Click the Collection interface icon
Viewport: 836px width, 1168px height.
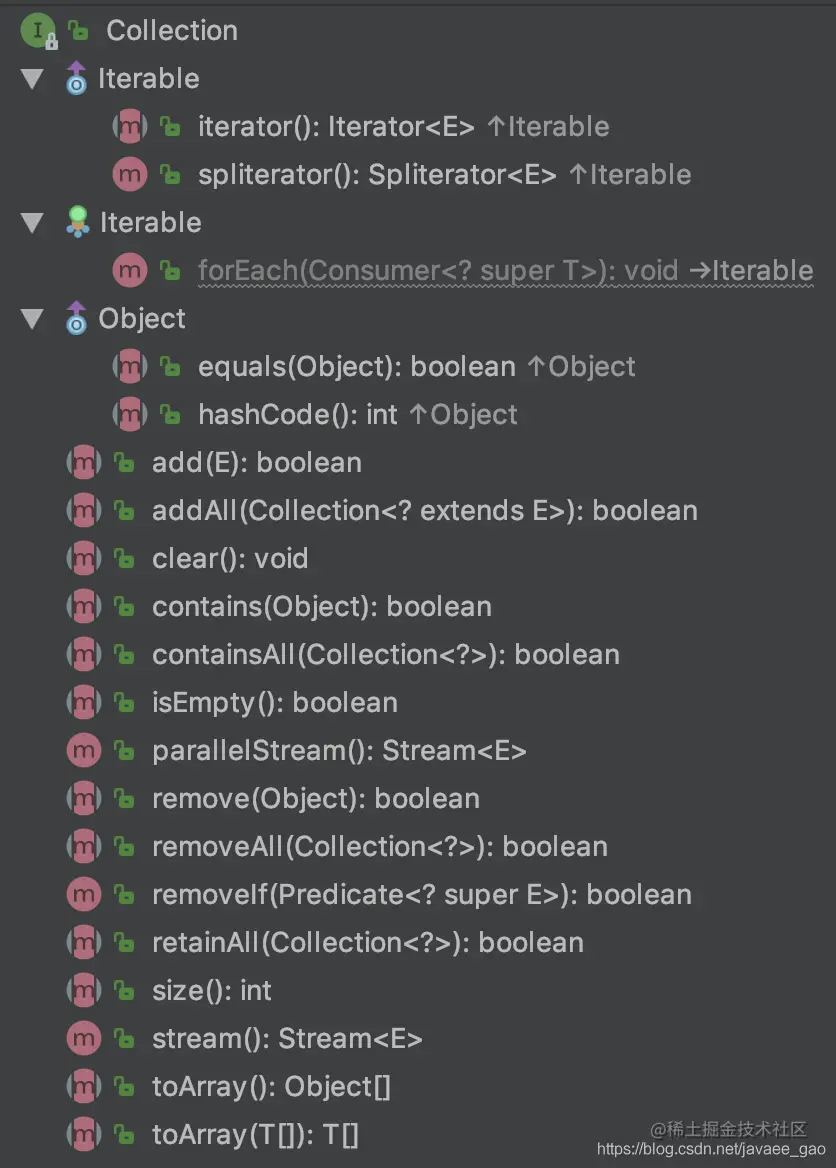38,32
